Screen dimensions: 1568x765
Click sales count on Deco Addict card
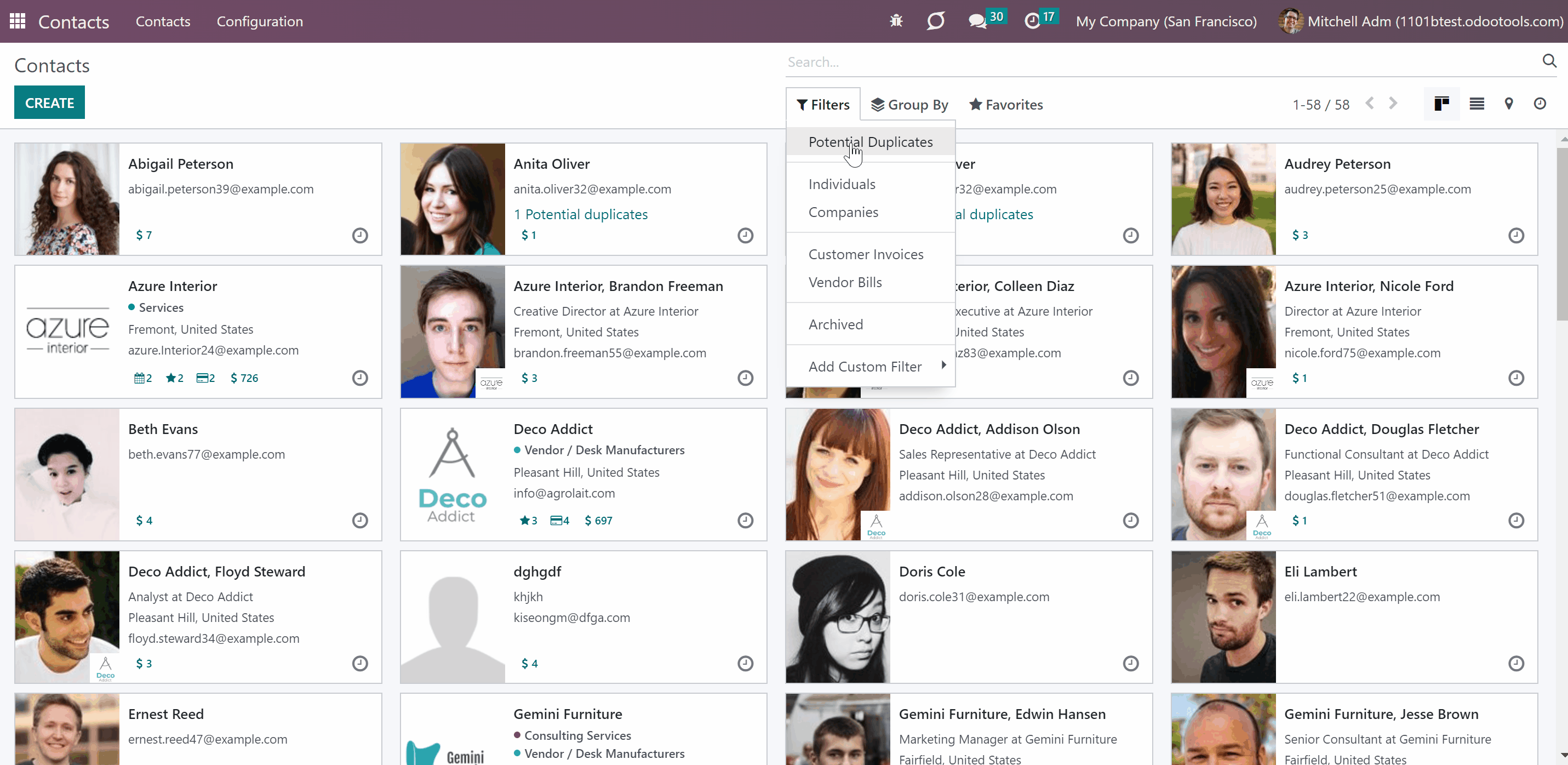point(560,521)
